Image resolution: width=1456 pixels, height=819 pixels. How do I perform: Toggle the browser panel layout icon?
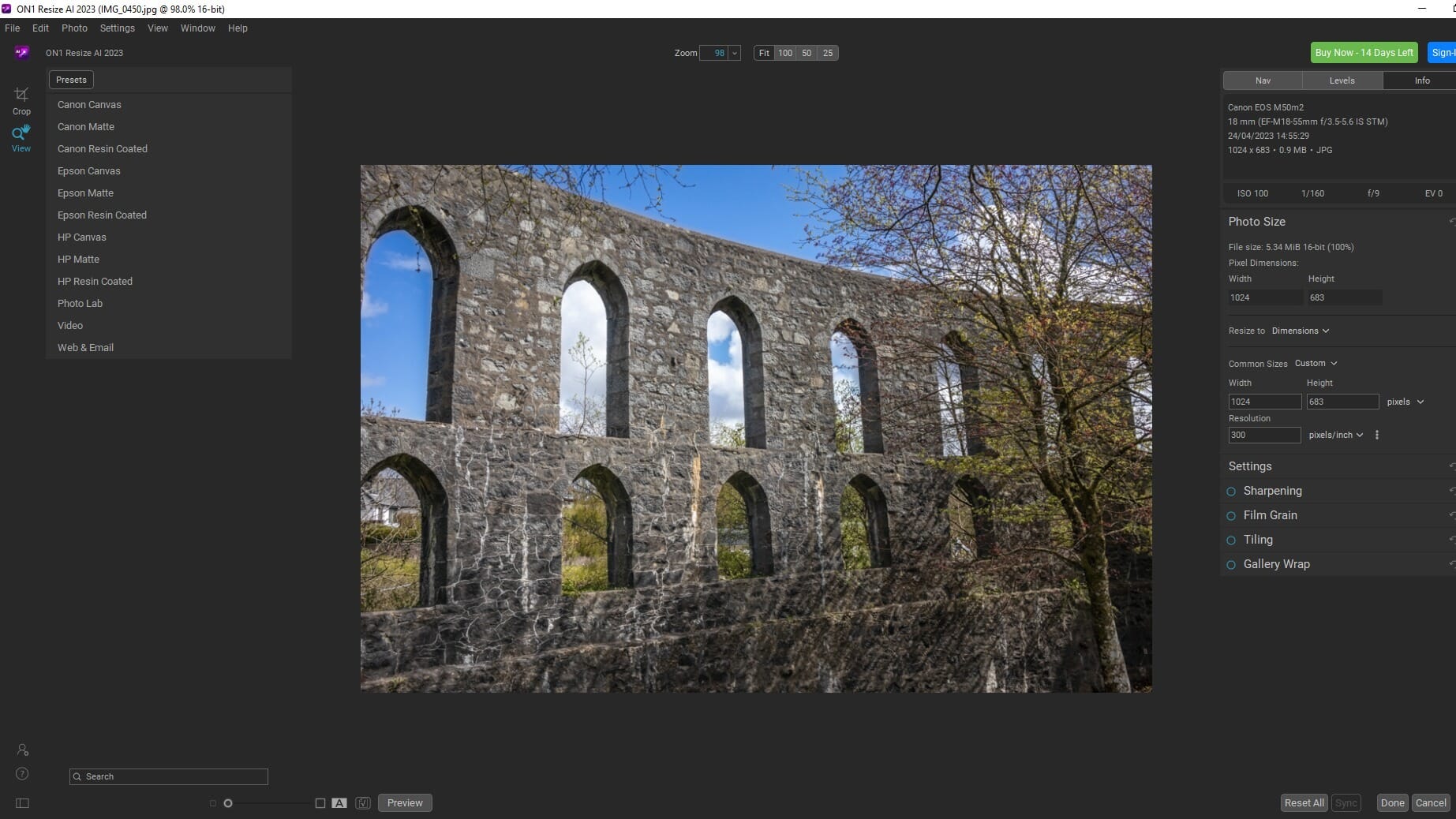(x=21, y=802)
